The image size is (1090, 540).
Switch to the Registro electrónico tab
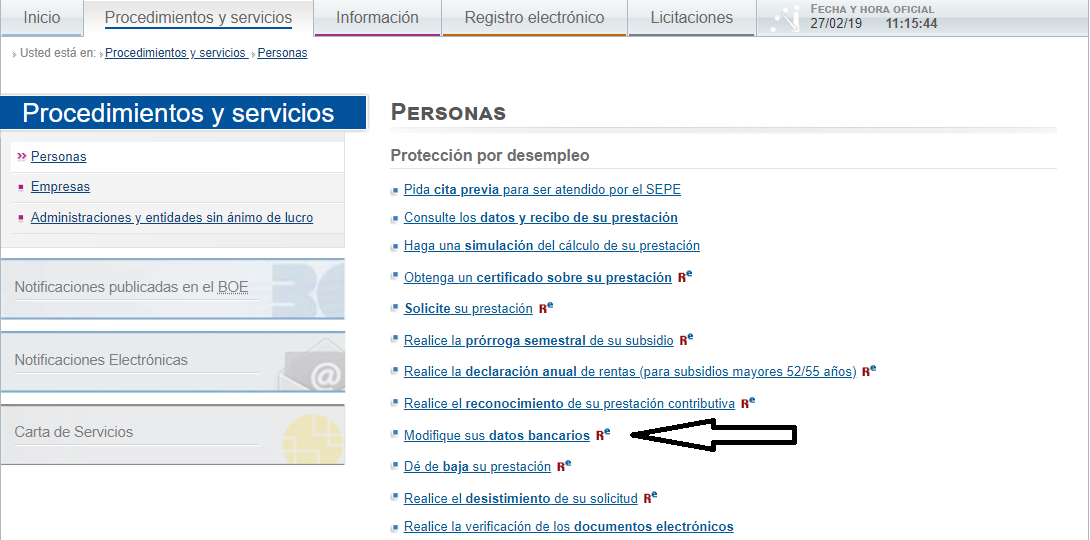pos(534,18)
